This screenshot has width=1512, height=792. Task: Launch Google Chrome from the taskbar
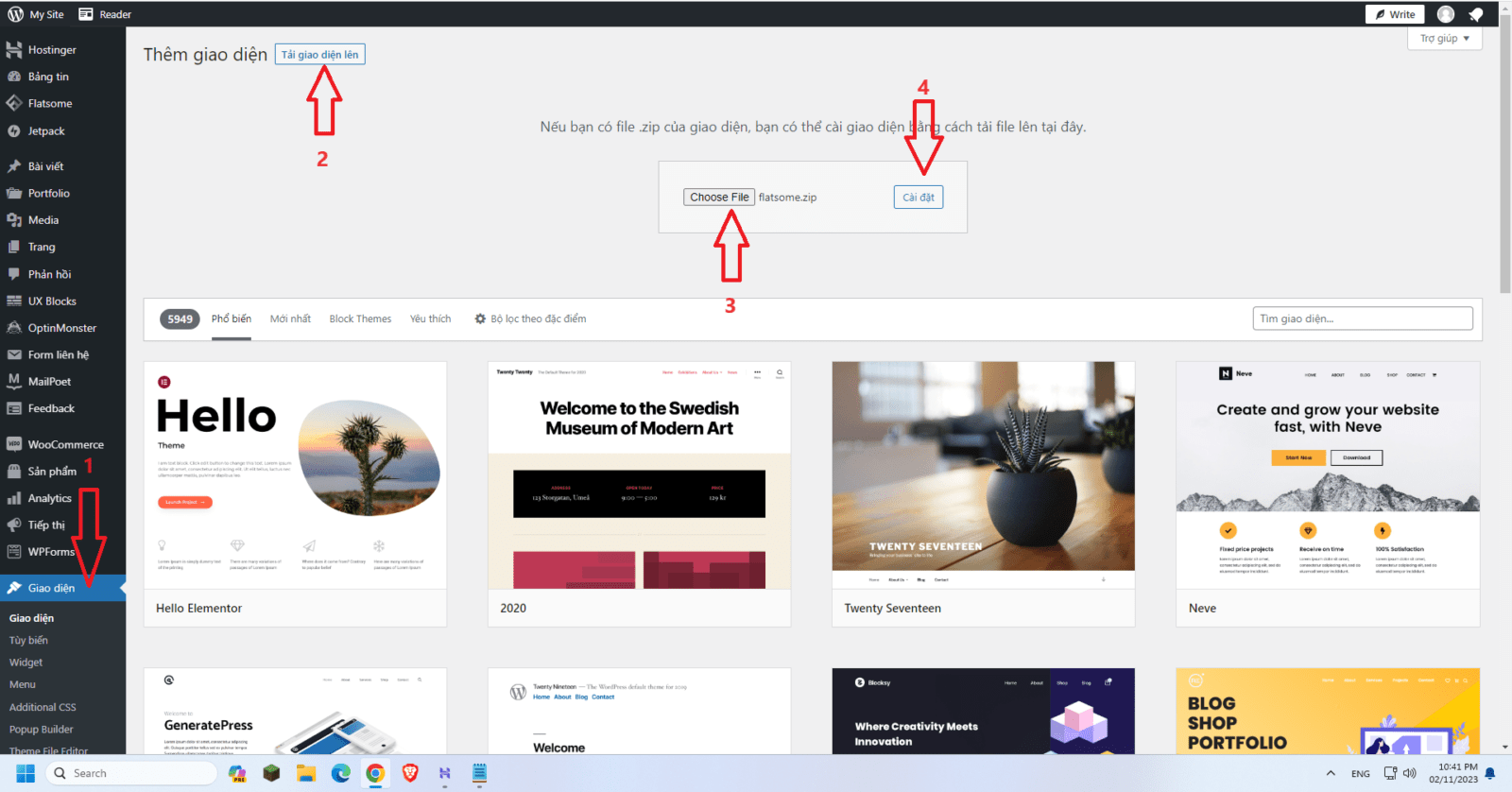375,773
